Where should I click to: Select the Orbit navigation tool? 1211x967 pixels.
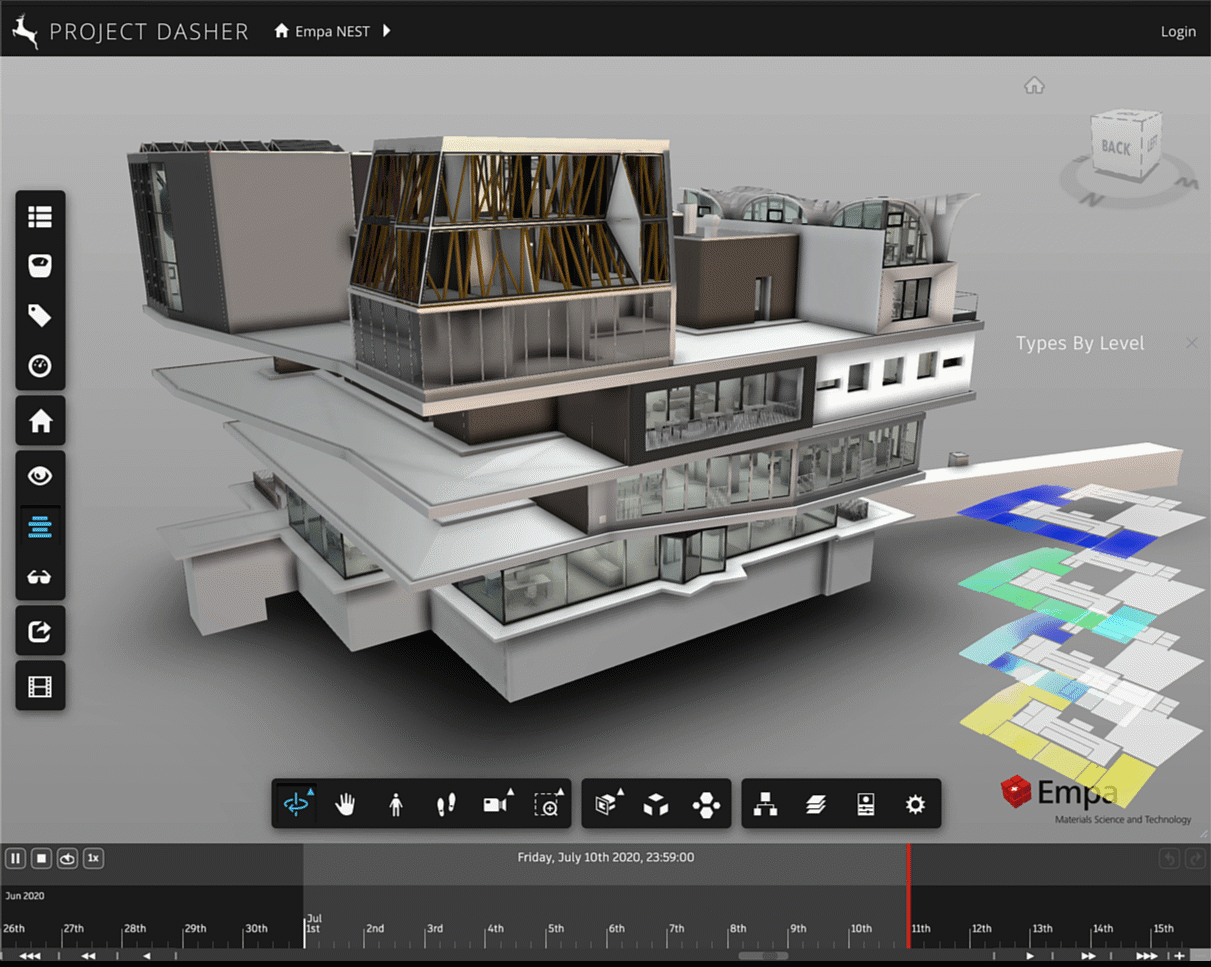coord(297,804)
